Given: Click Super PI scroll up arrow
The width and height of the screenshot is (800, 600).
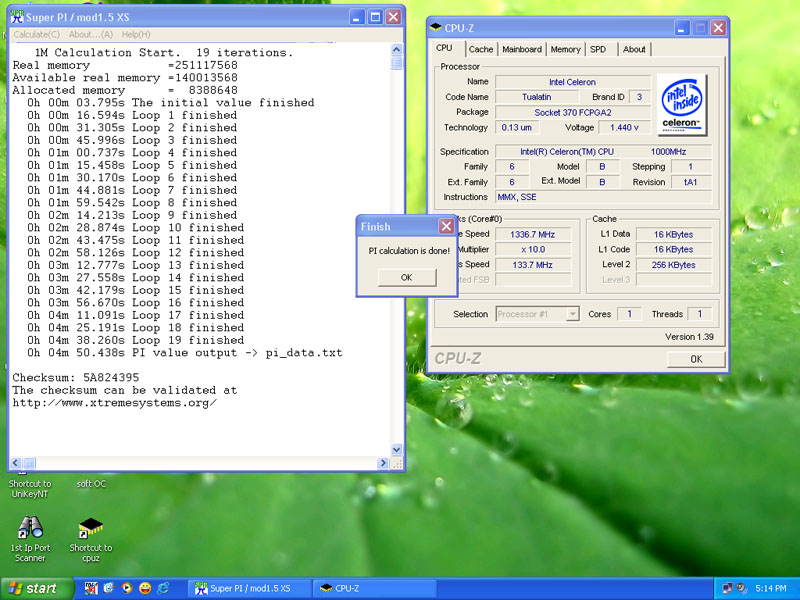Looking at the screenshot, I should point(396,49).
